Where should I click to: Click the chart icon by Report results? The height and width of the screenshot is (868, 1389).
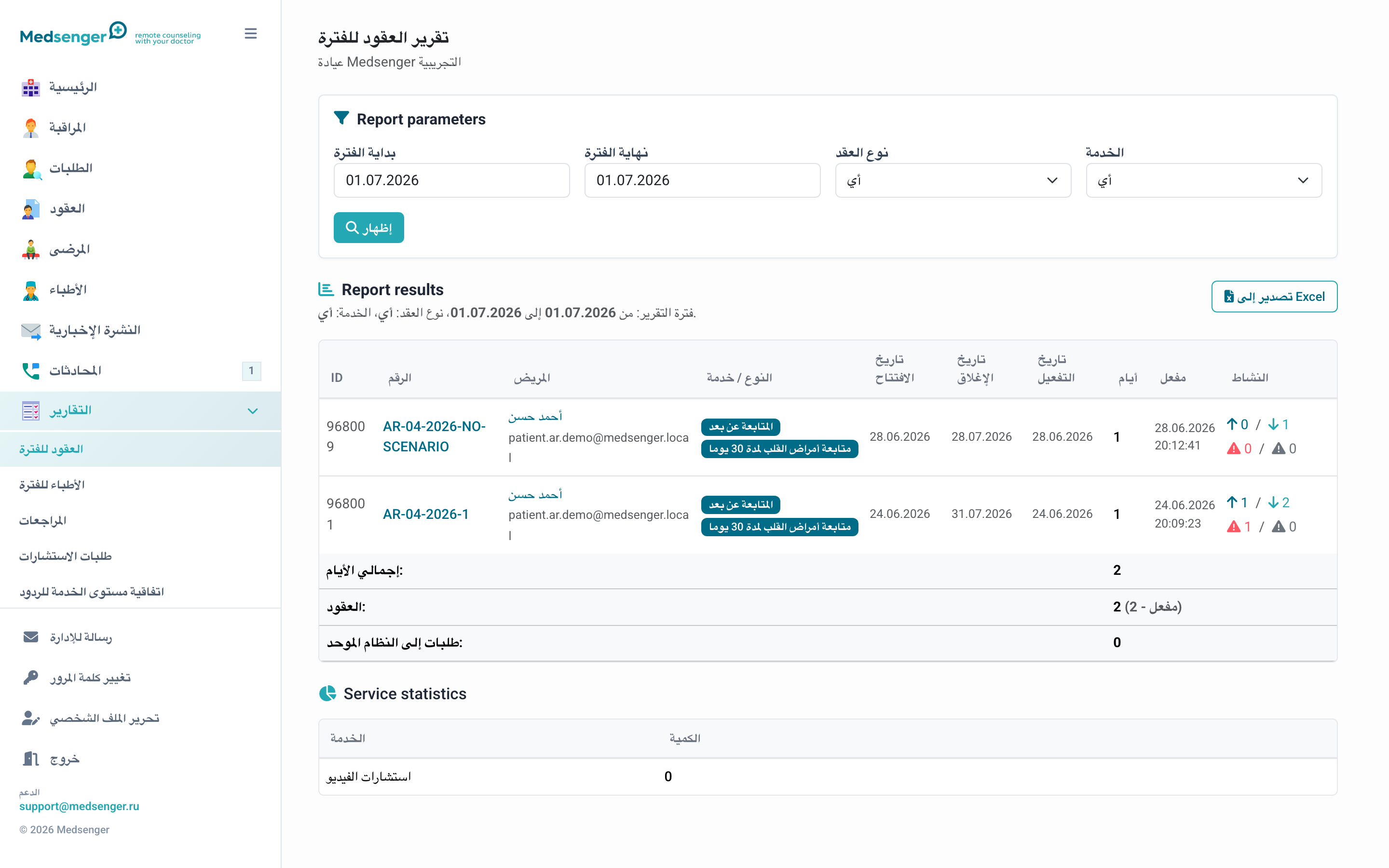(x=326, y=289)
